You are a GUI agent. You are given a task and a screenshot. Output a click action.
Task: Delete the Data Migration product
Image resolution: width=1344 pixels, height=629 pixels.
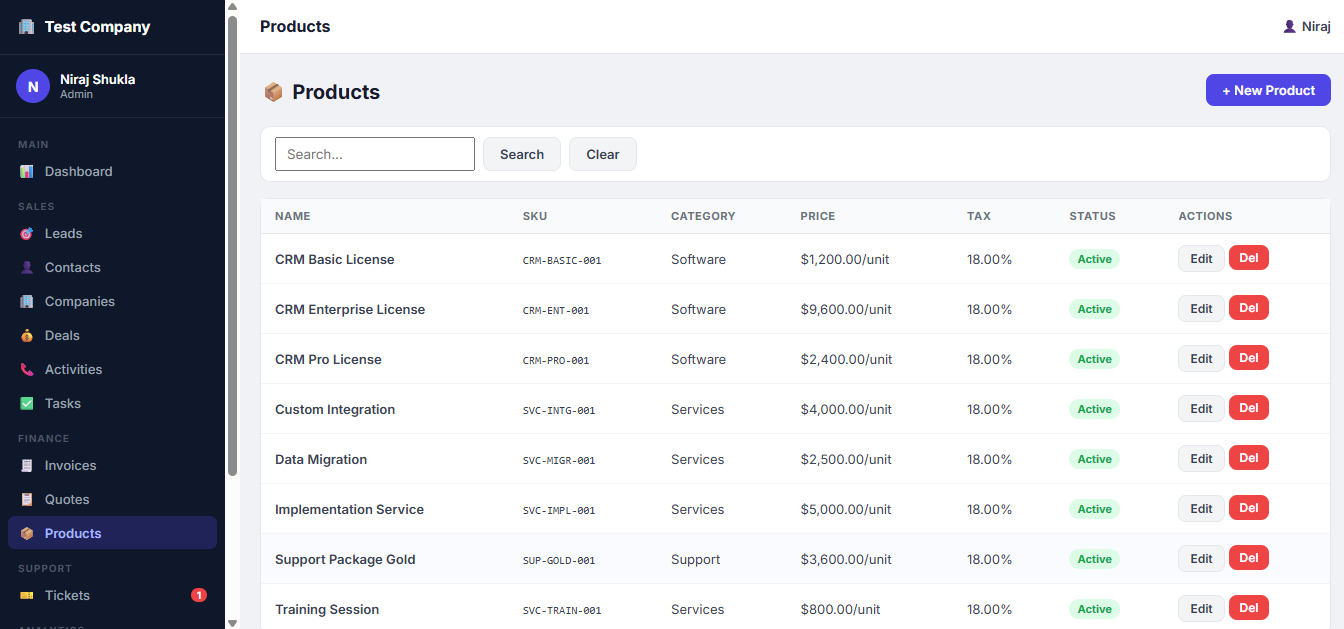tap(1248, 459)
